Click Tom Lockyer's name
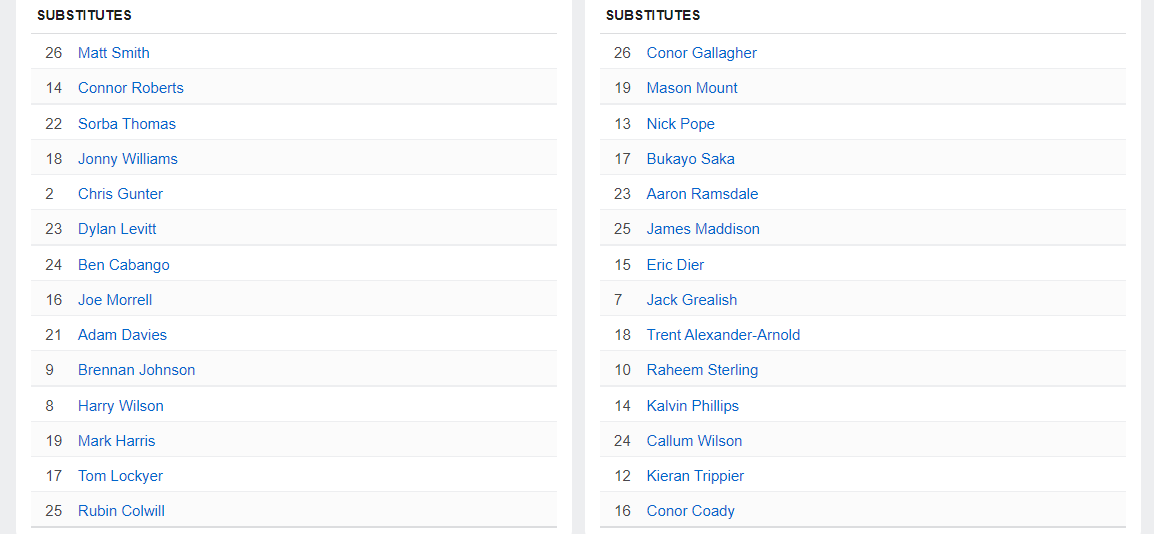 coord(120,476)
